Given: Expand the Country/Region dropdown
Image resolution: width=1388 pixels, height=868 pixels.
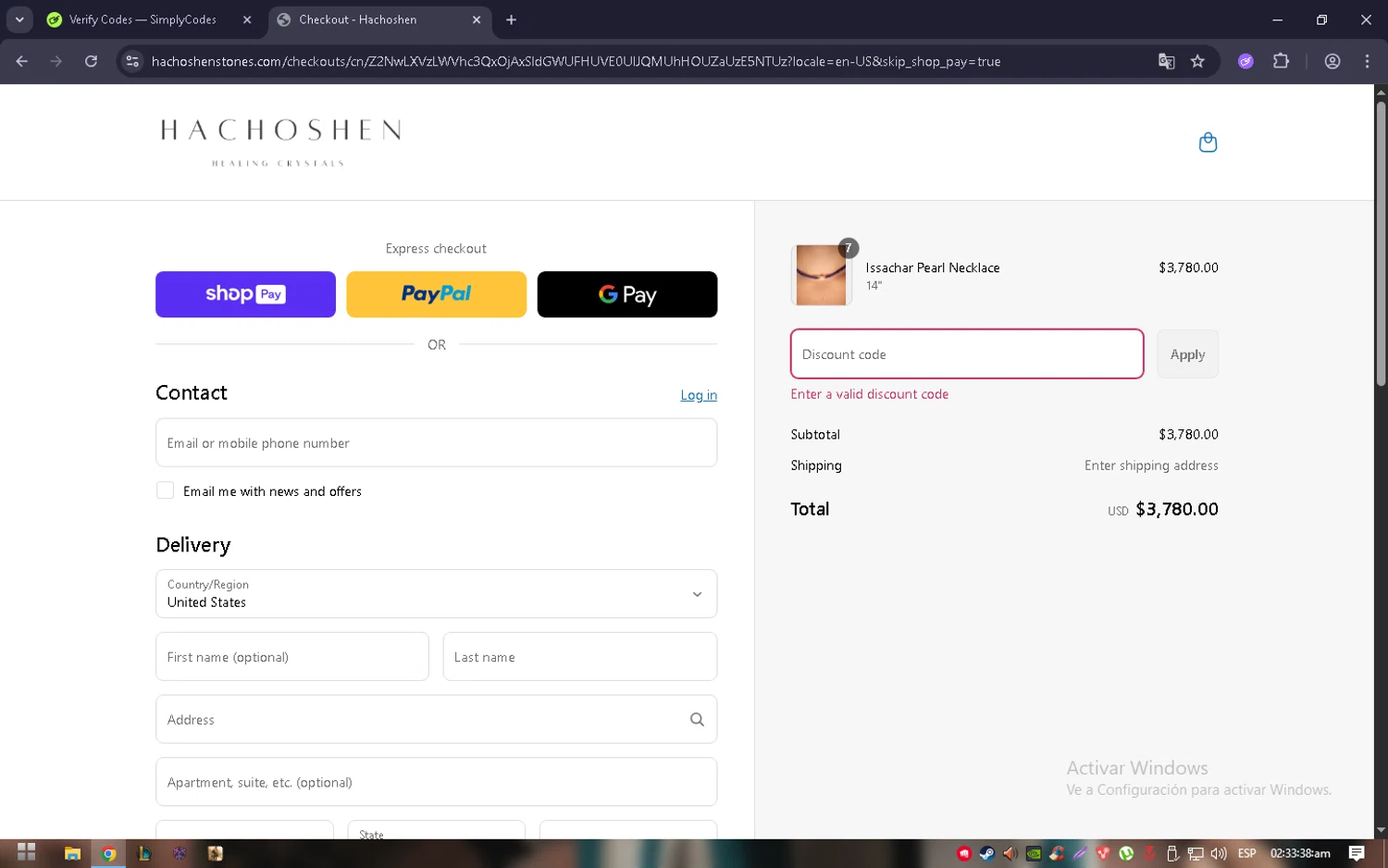Looking at the screenshot, I should (x=436, y=594).
